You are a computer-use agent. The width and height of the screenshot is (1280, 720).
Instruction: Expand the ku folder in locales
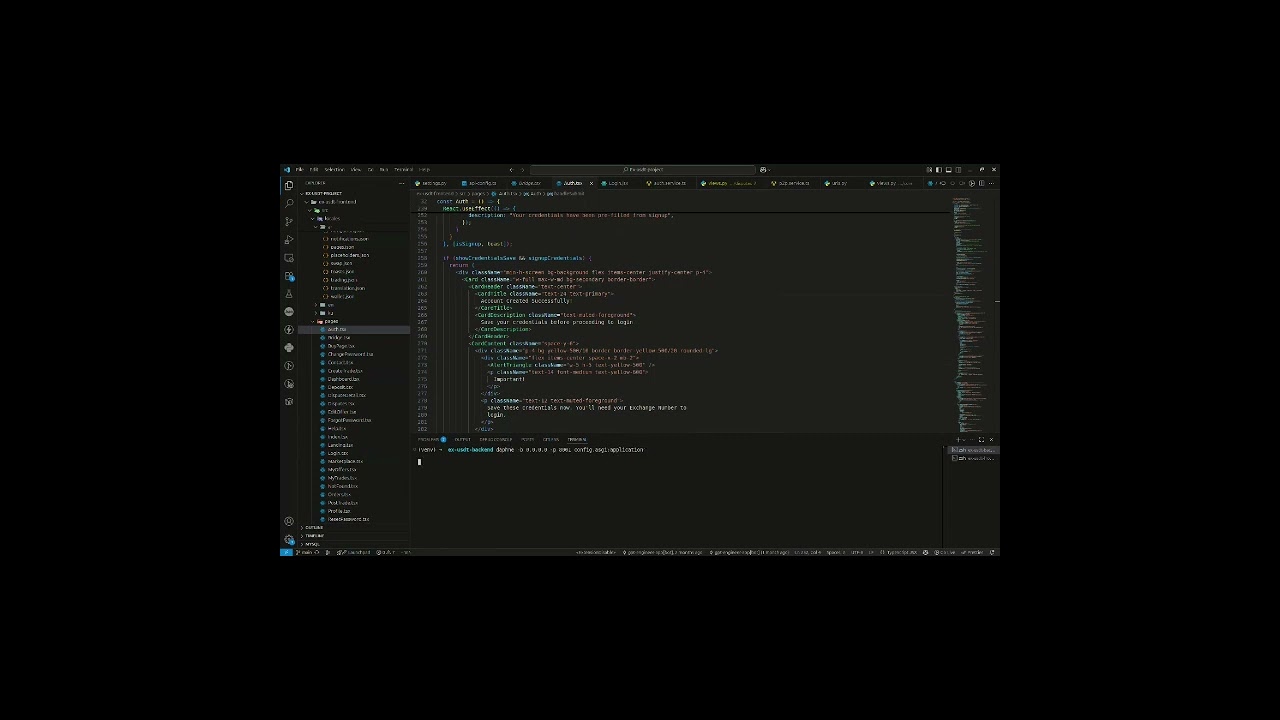[x=354, y=313]
